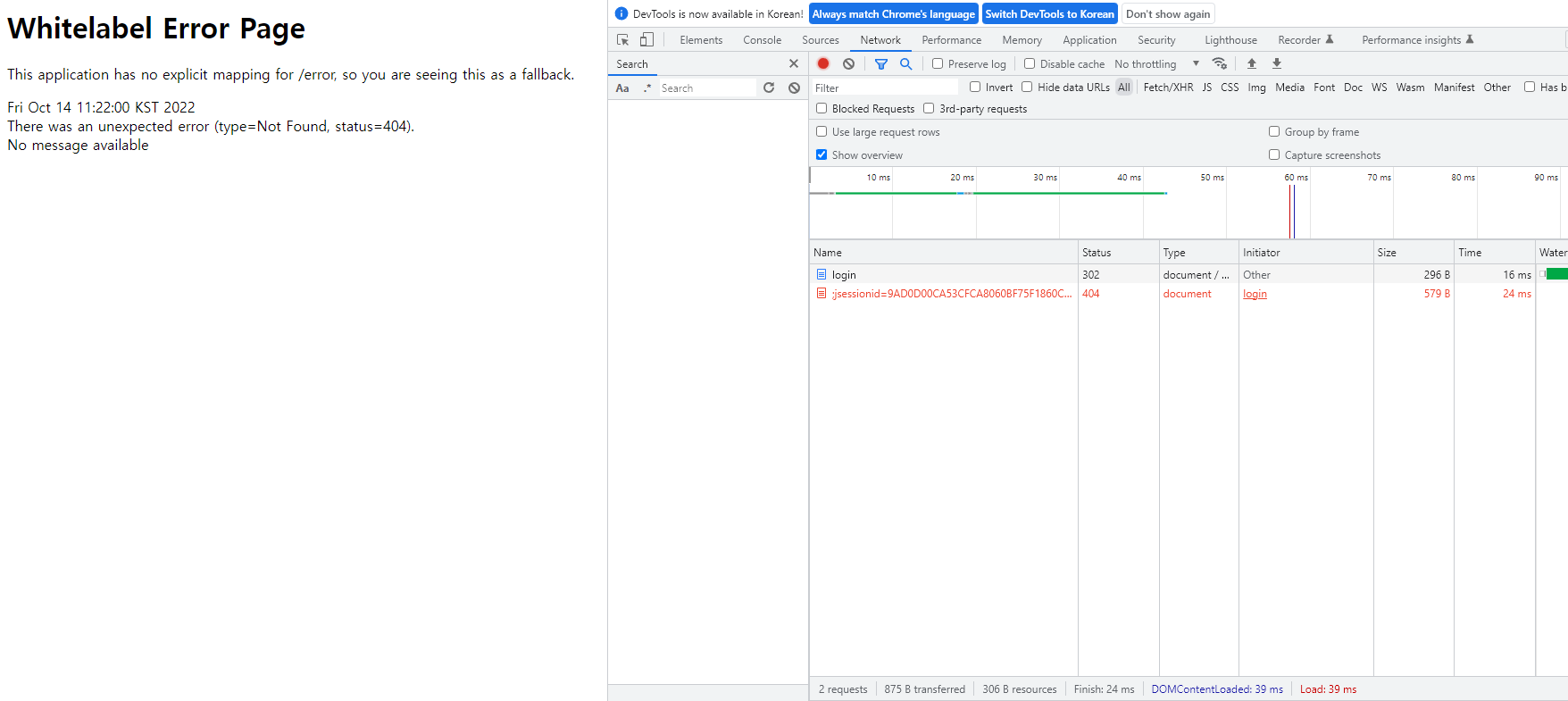Toggle match case Aa button

coord(622,88)
